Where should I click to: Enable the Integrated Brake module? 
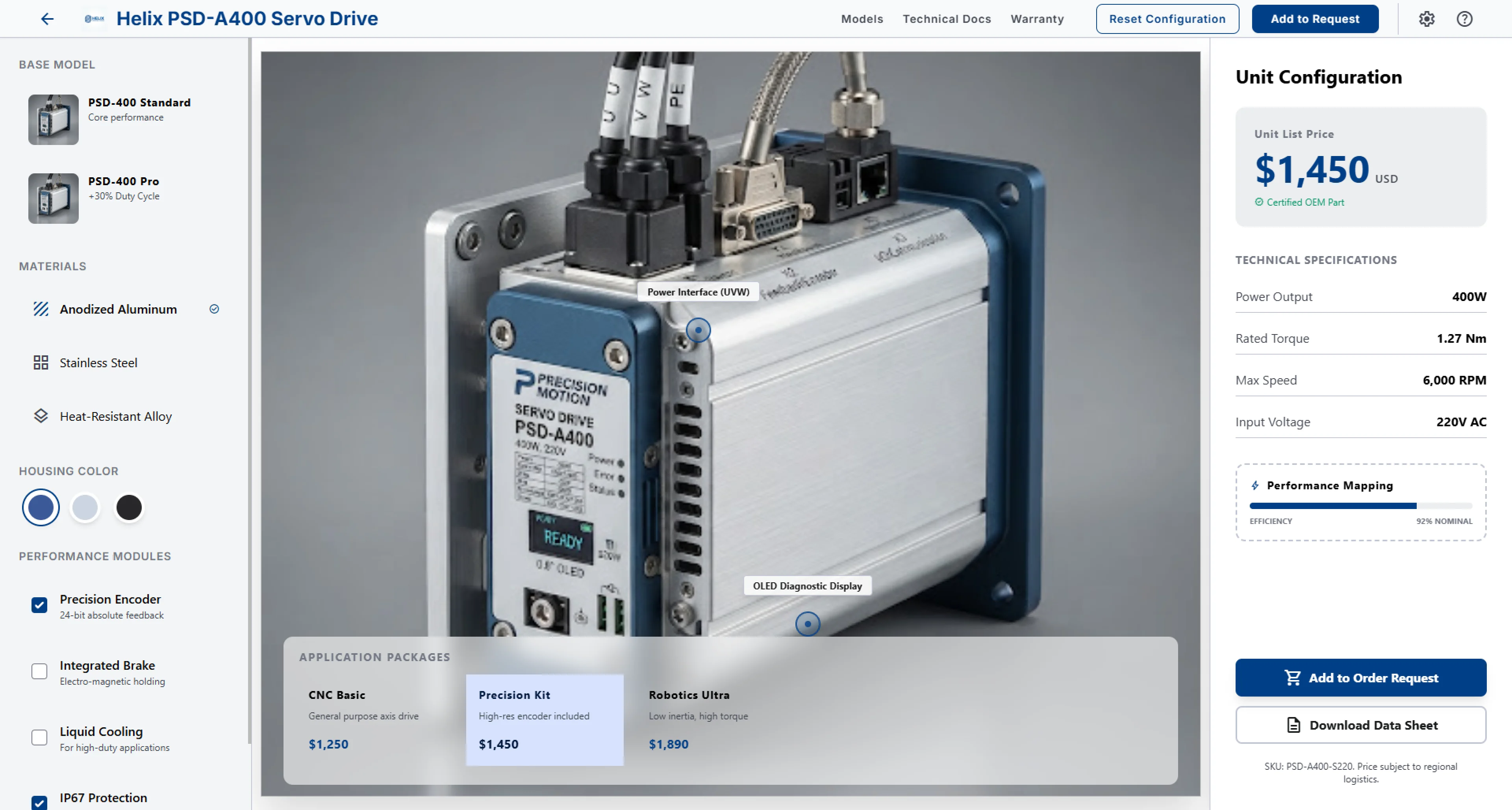(39, 671)
